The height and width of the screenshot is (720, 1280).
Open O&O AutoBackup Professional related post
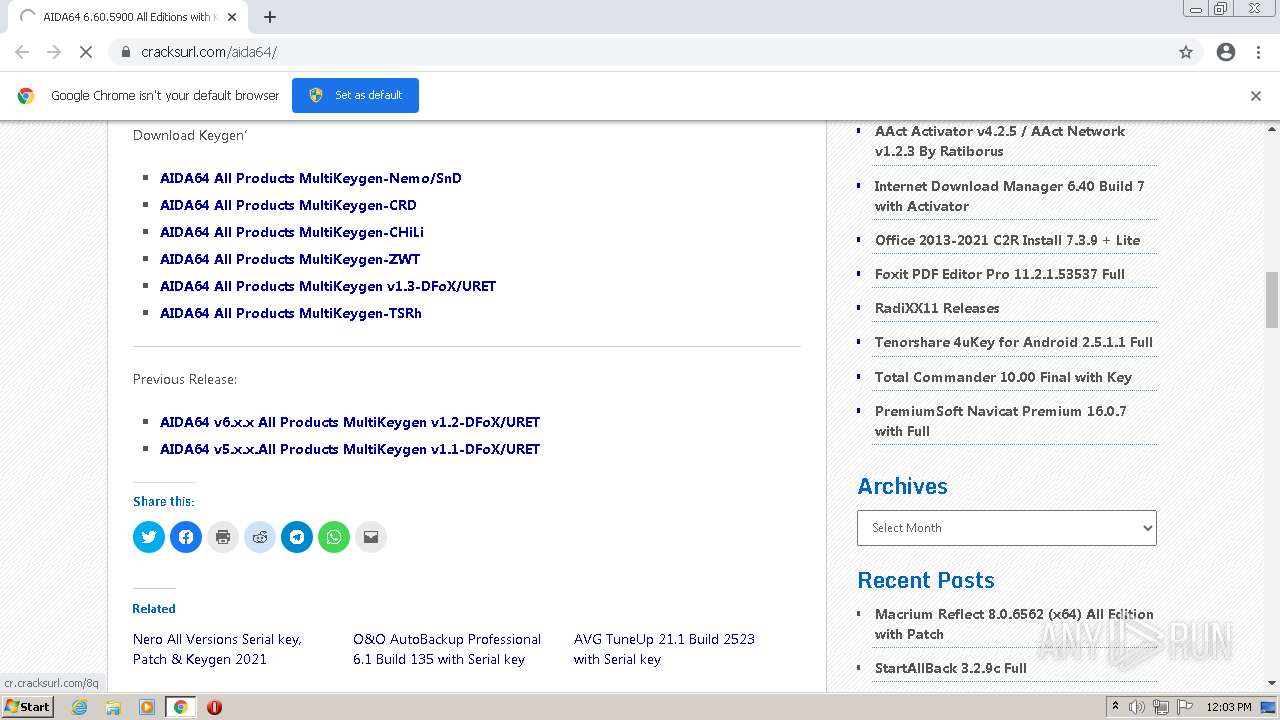point(447,649)
